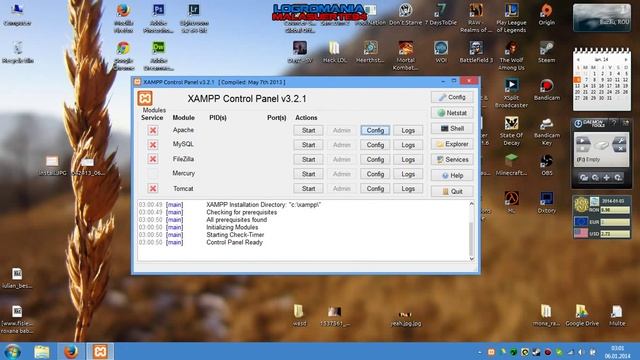Select the Minecraft desktop icon
This screenshot has width=640, height=360.
click(x=511, y=165)
